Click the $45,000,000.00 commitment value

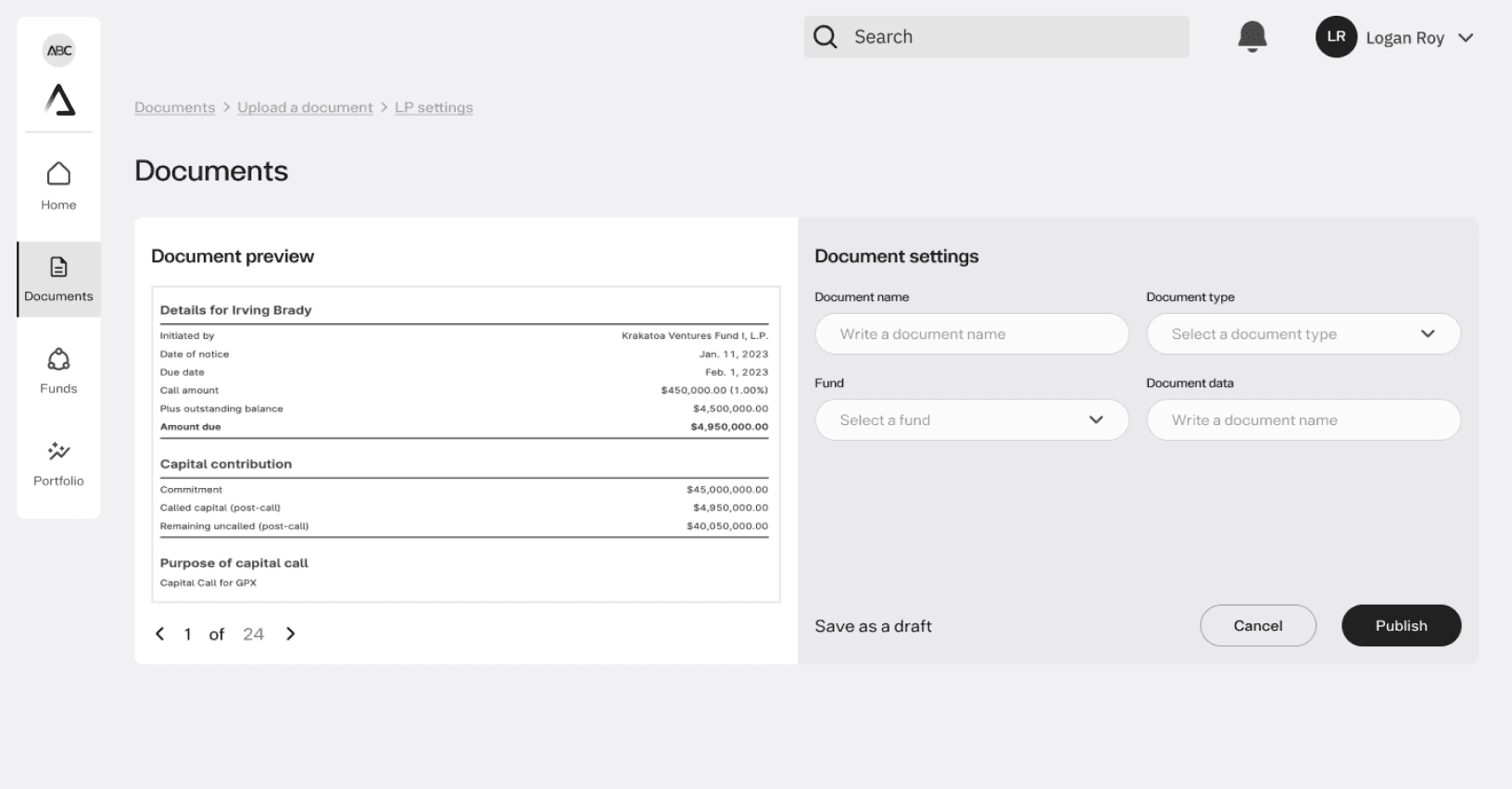[x=727, y=489]
